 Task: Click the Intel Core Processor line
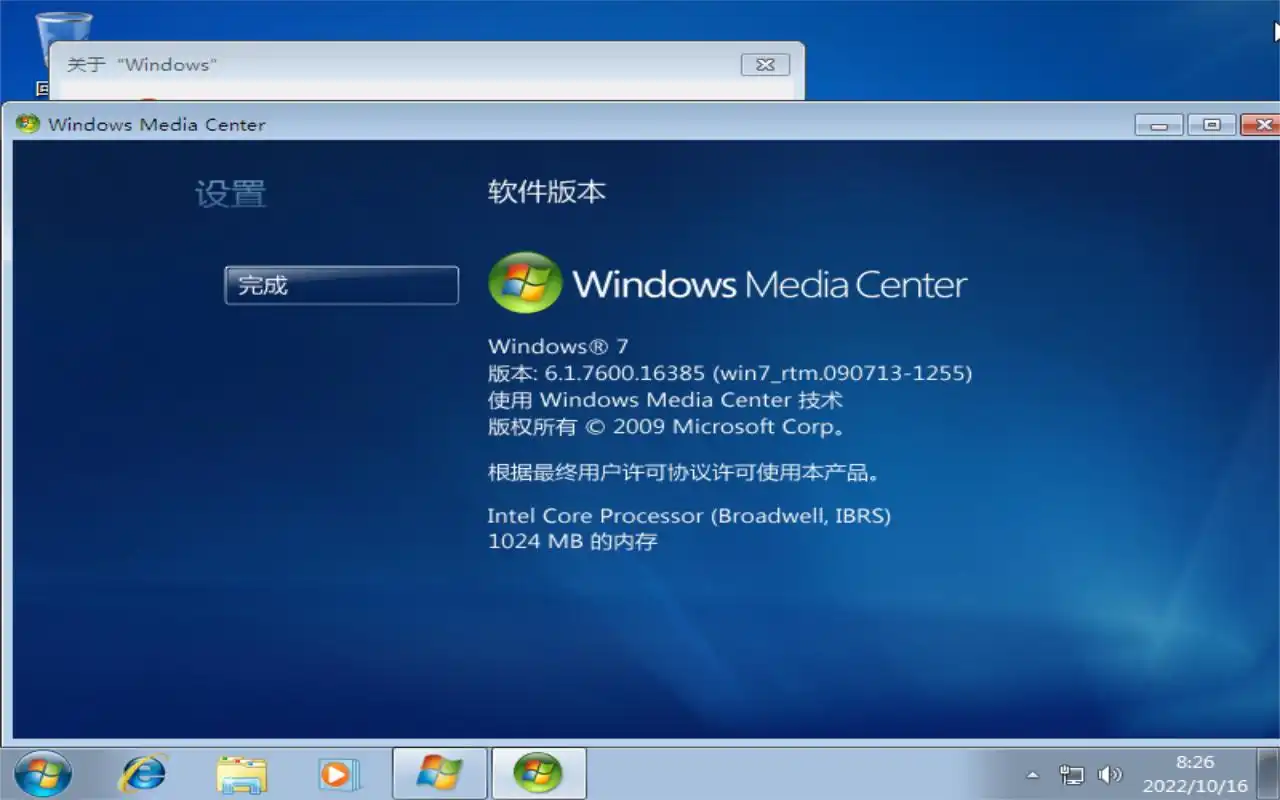689,516
